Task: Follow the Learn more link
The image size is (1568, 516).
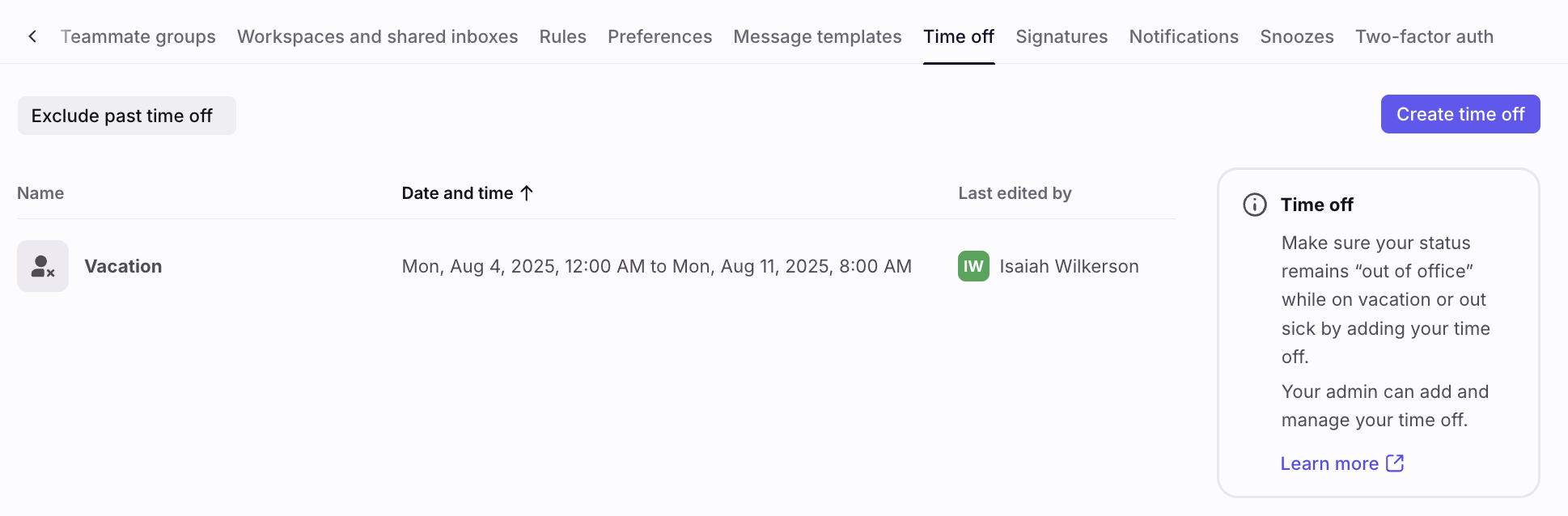Action: click(1329, 463)
